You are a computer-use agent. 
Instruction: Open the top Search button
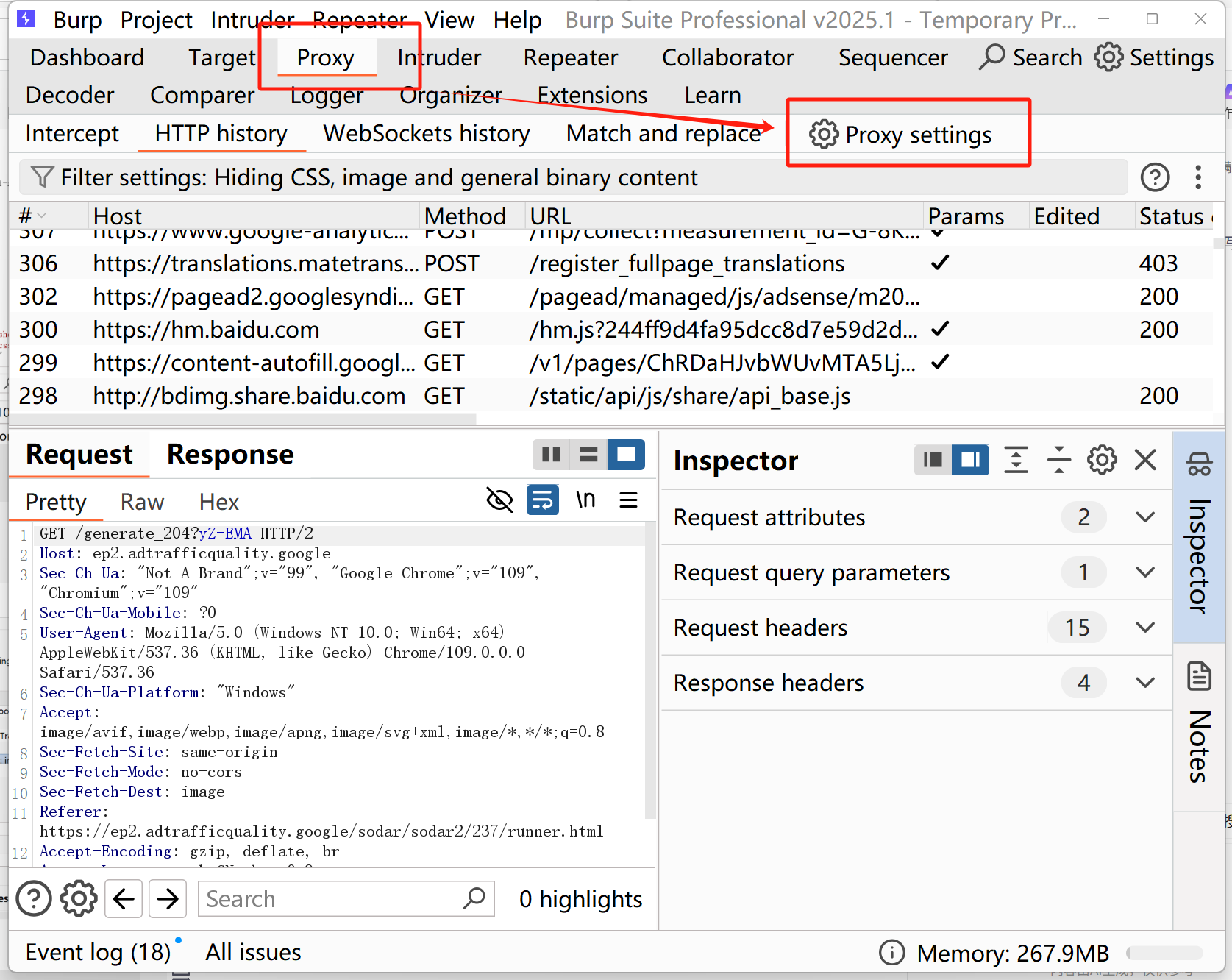1031,57
